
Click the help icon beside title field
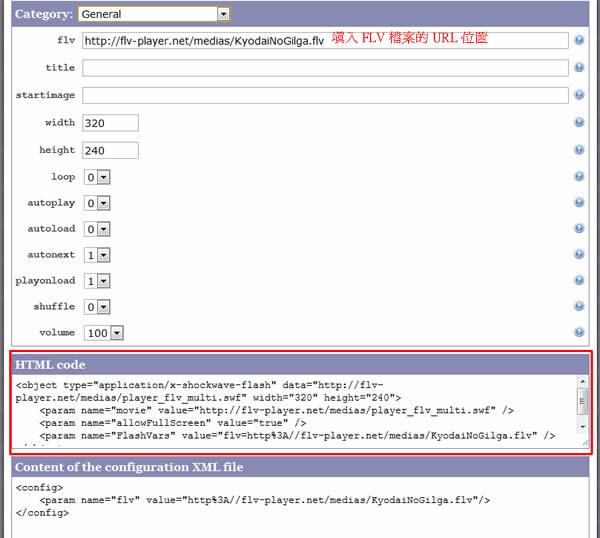[579, 68]
